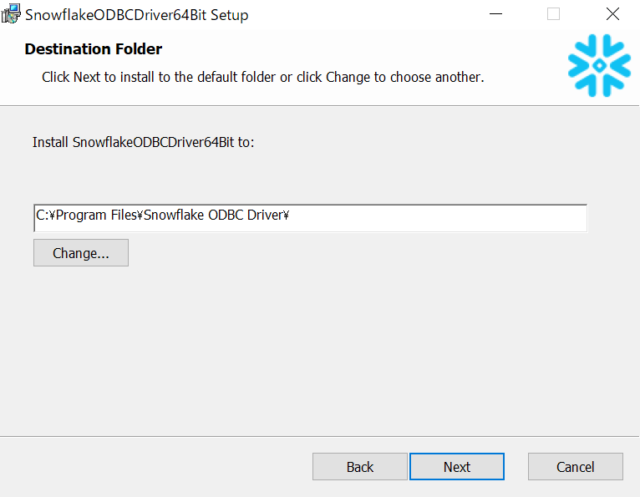
Task: Focus the destination folder path field
Action: 310,218
